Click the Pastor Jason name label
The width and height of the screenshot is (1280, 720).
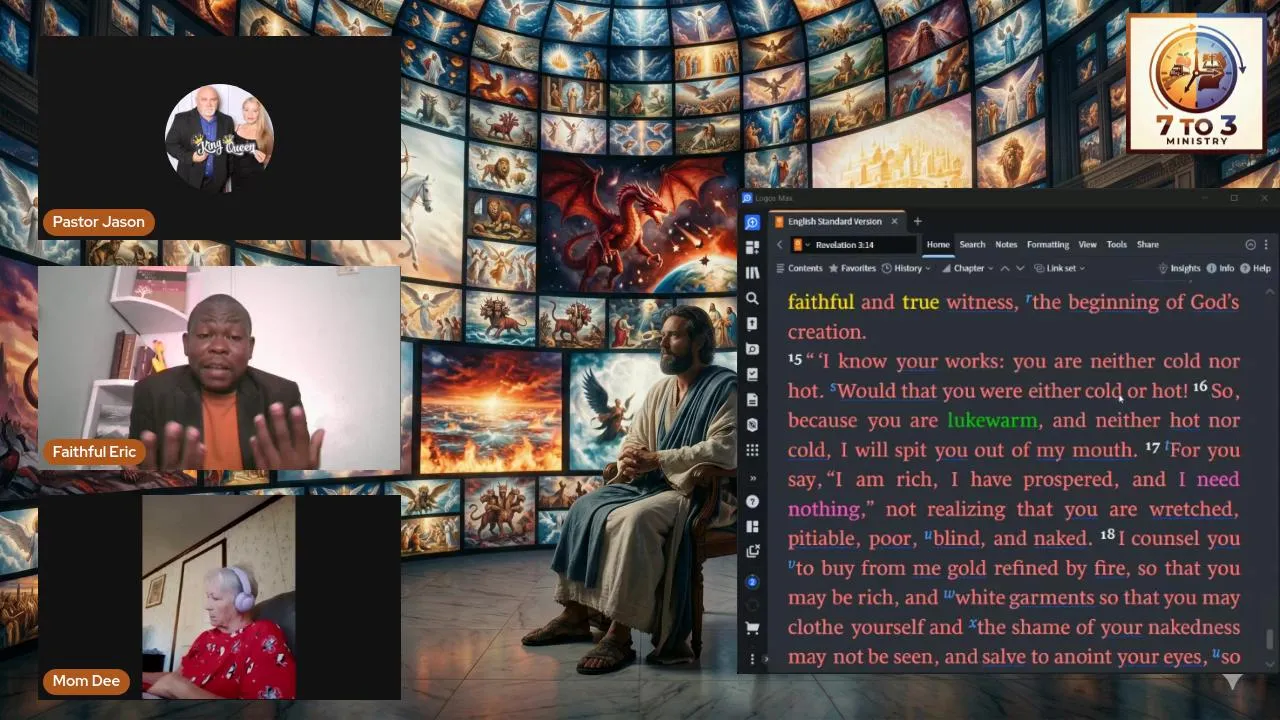[98, 222]
